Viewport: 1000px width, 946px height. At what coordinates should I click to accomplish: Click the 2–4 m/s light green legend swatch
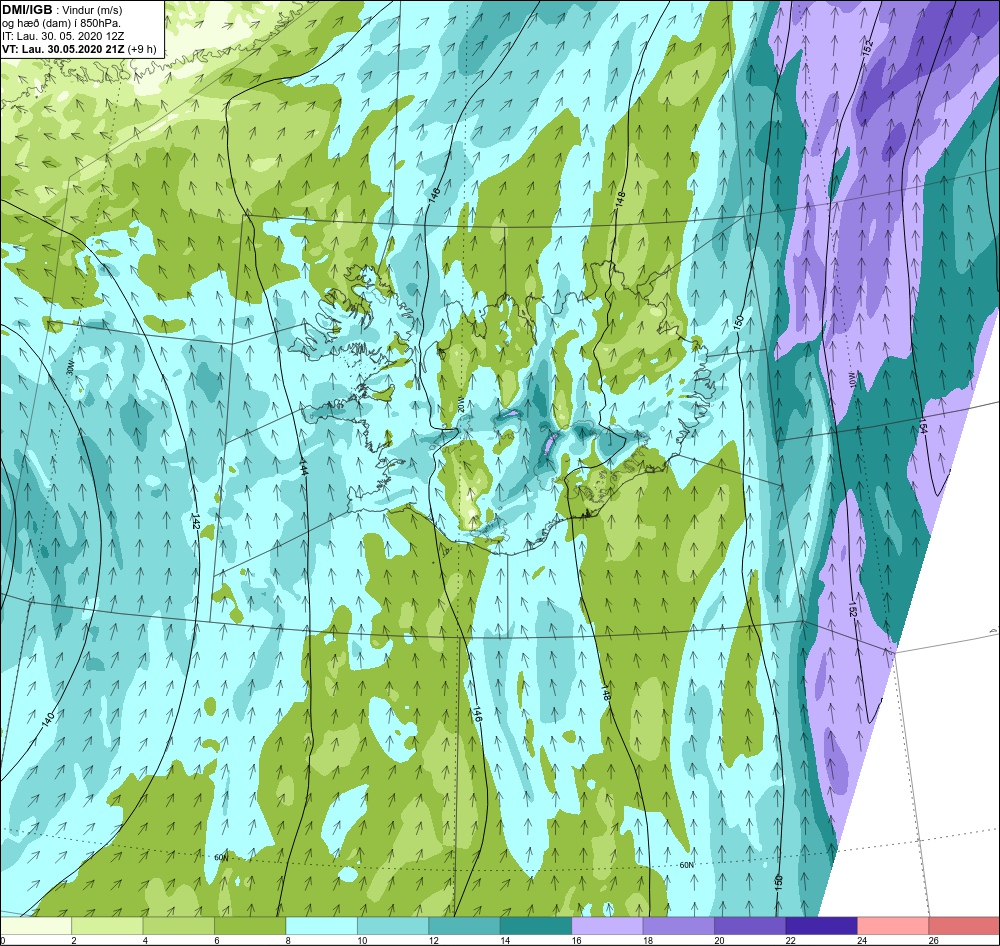pos(107,925)
